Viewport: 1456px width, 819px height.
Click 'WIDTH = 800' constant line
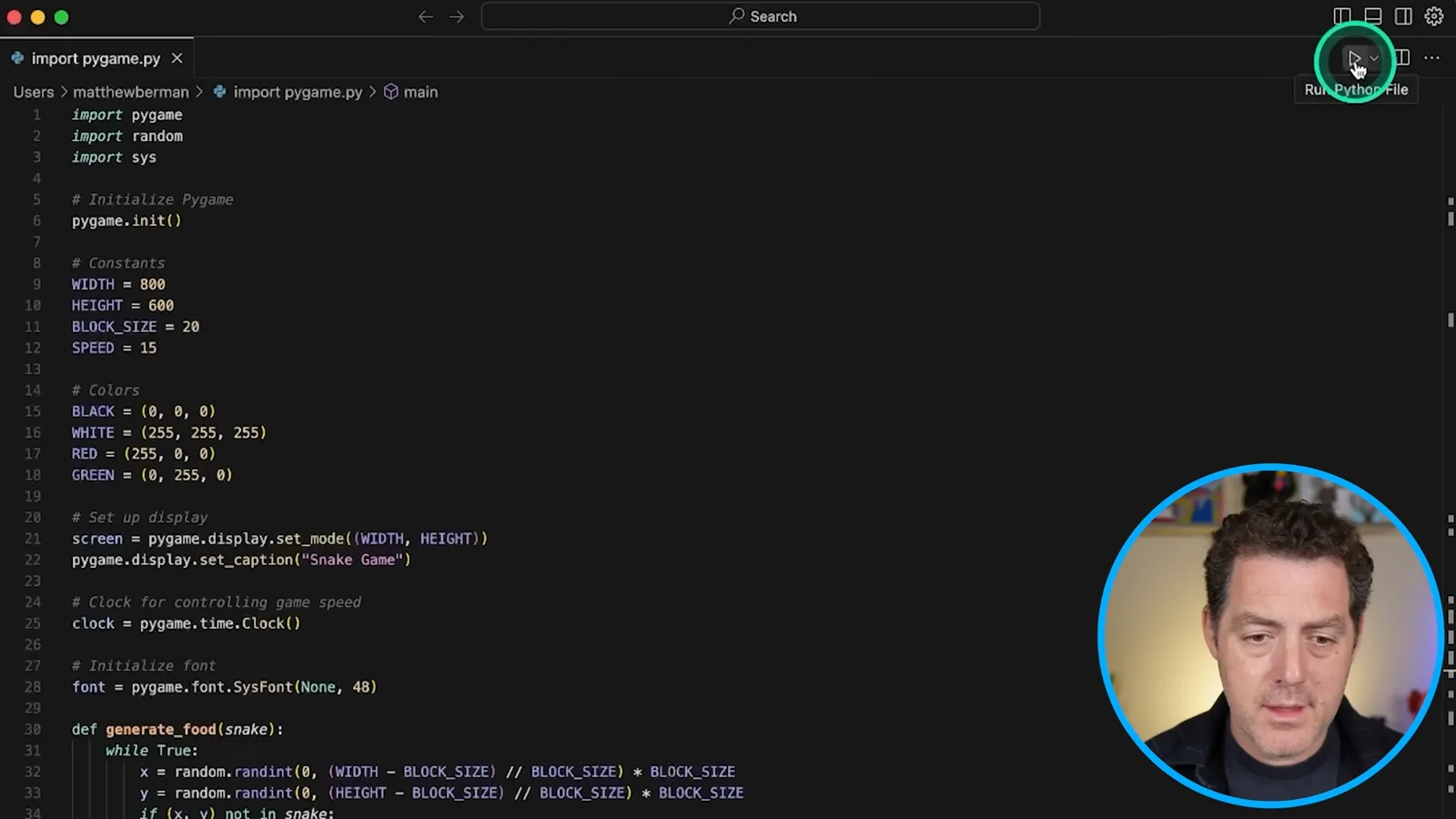click(118, 284)
